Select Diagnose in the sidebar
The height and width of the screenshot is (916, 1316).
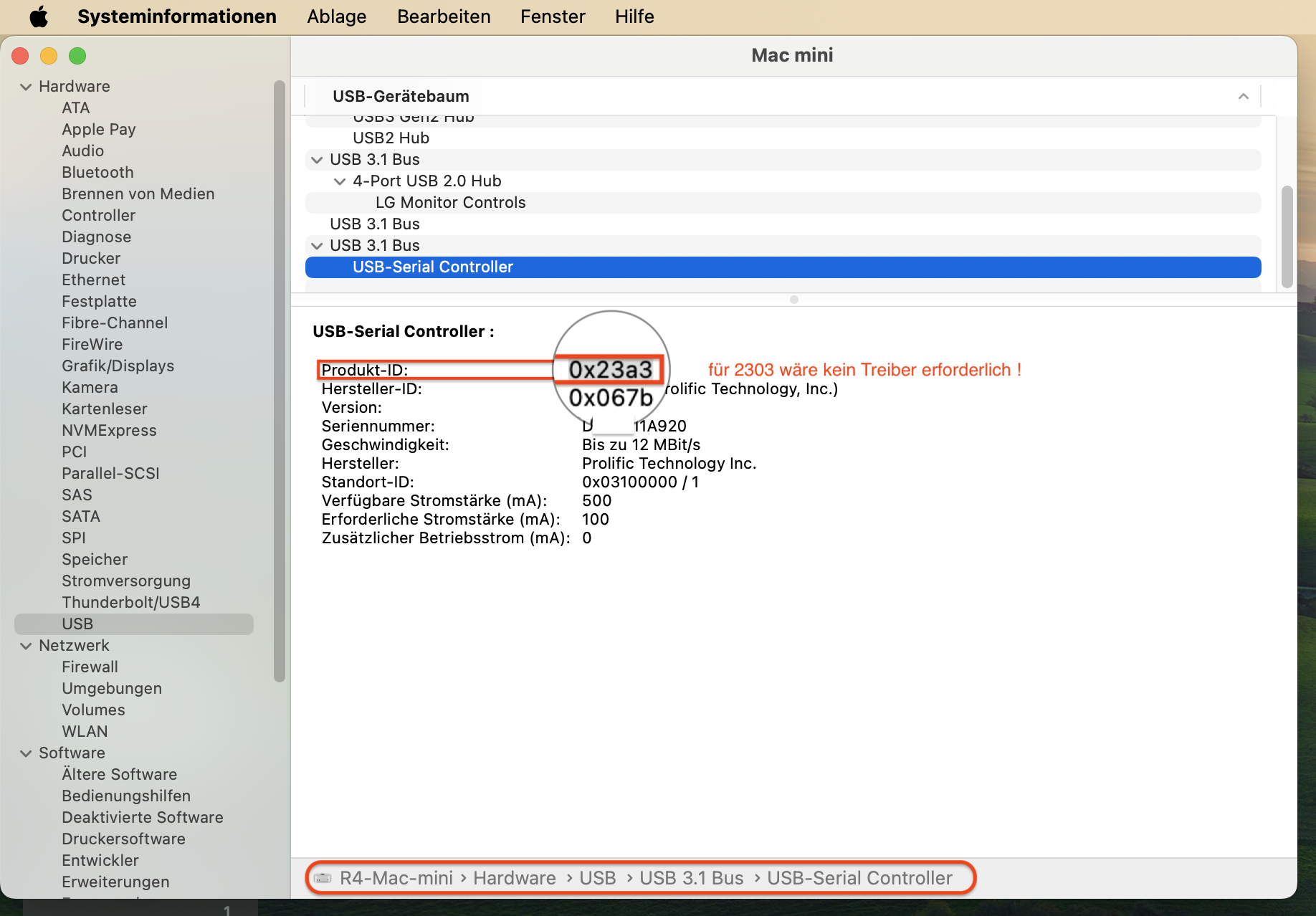click(x=97, y=237)
